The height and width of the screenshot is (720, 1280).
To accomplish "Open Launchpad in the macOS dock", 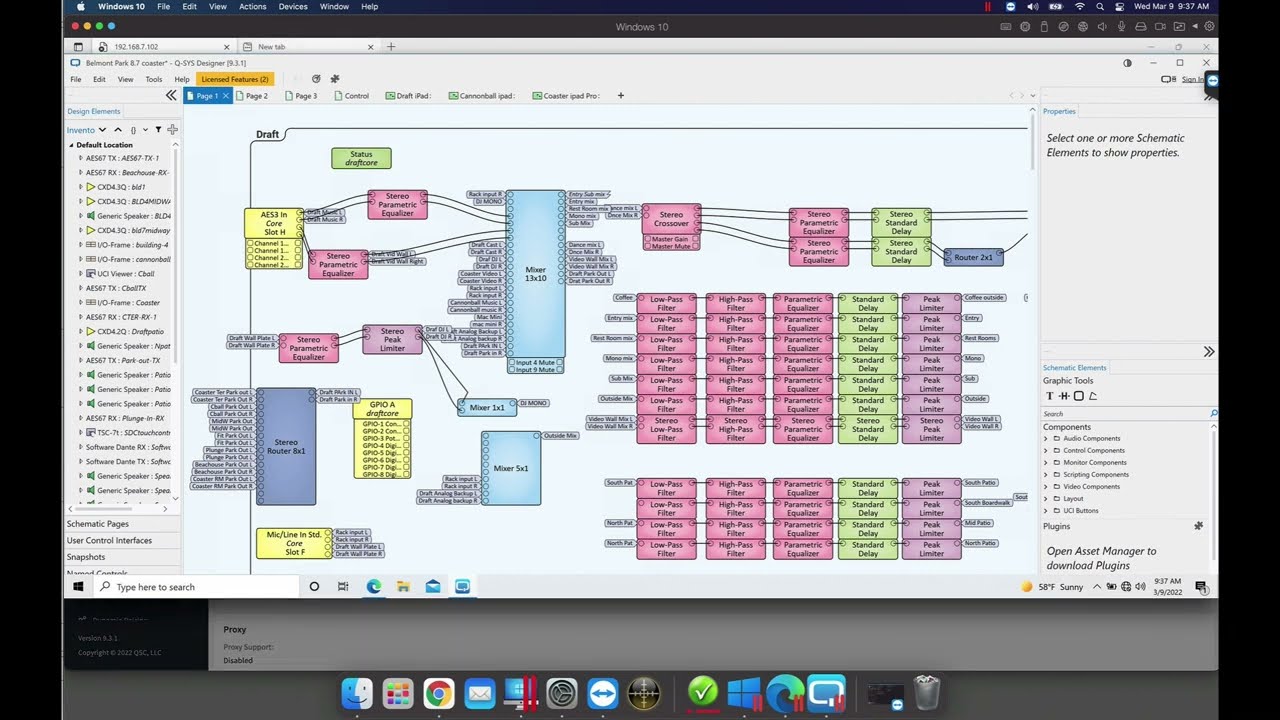I will [x=398, y=693].
